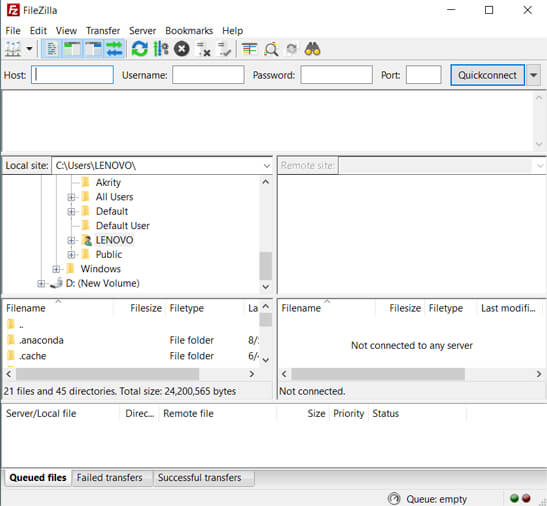Open Local site path dropdown
Screen dimensions: 547x506
267,166
